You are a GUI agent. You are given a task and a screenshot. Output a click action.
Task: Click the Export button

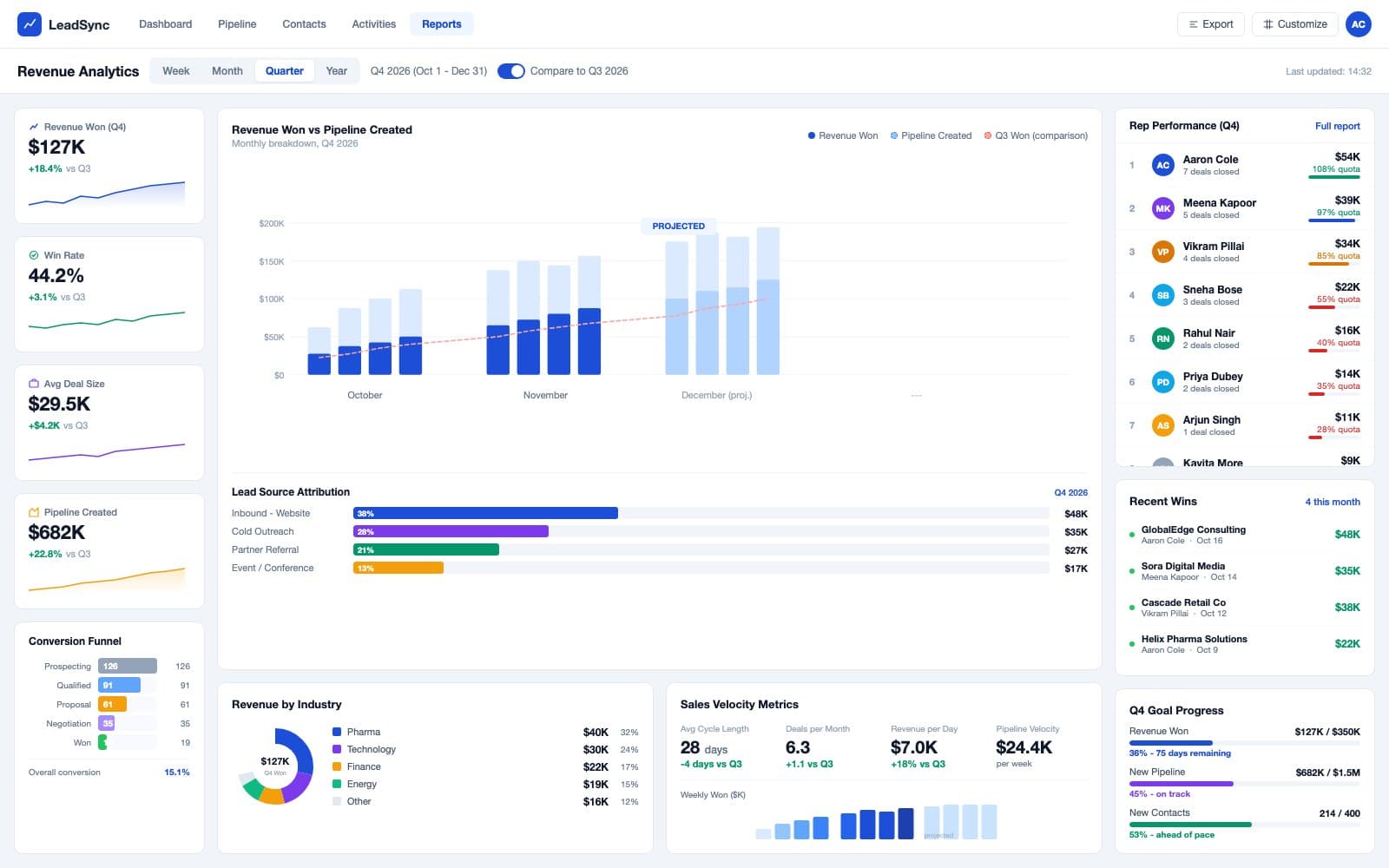[x=1211, y=24]
